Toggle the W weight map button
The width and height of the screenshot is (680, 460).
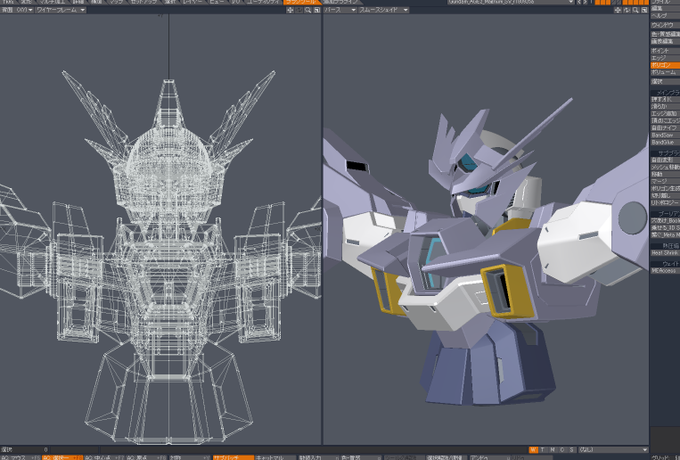(x=533, y=450)
